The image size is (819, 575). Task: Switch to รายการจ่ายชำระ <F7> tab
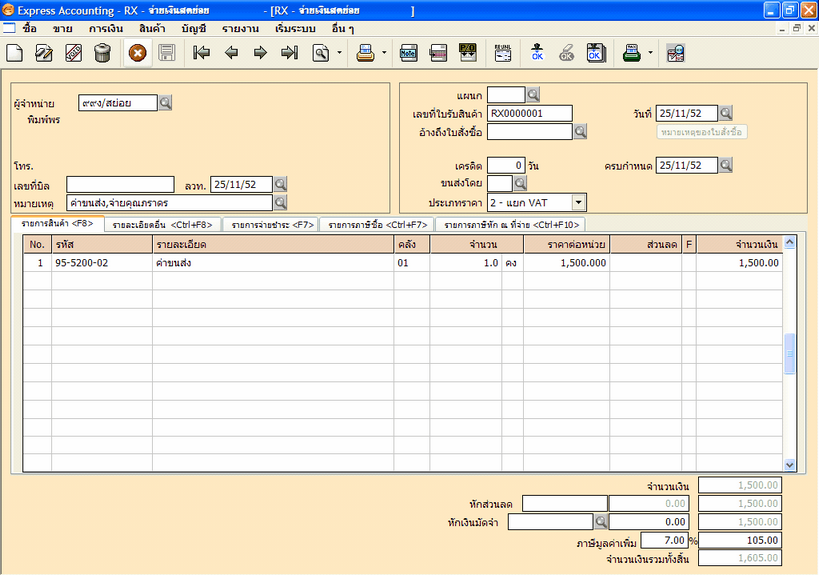(x=272, y=225)
